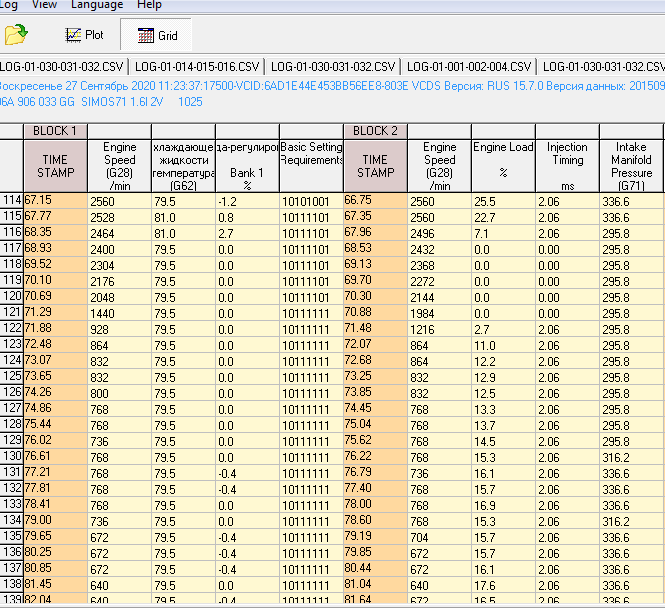
Task: Click engine load value 16.9
Action: tap(503, 505)
